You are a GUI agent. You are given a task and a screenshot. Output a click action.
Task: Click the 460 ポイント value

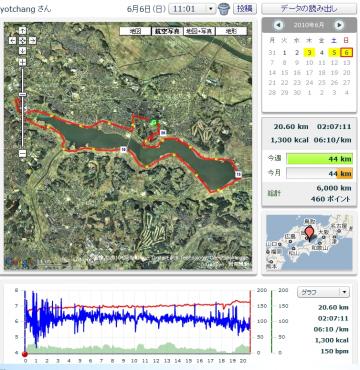click(331, 199)
